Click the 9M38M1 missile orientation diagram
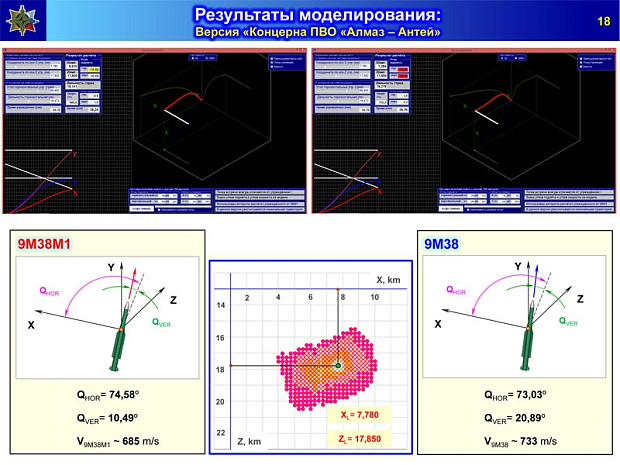 click(107, 318)
